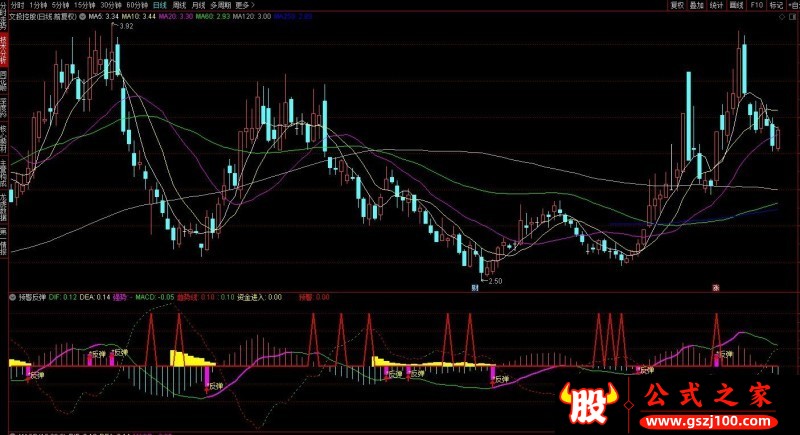The image size is (800, 435).
Task: Click the purple MA20 indicator label
Action: click(176, 16)
